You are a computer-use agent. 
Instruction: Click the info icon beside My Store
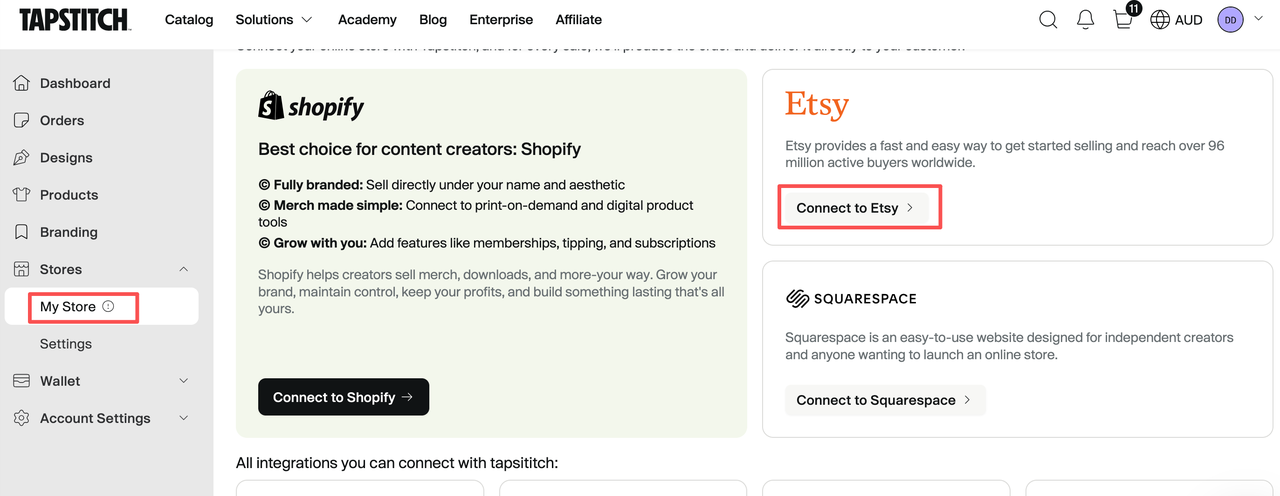pyautogui.click(x=108, y=307)
